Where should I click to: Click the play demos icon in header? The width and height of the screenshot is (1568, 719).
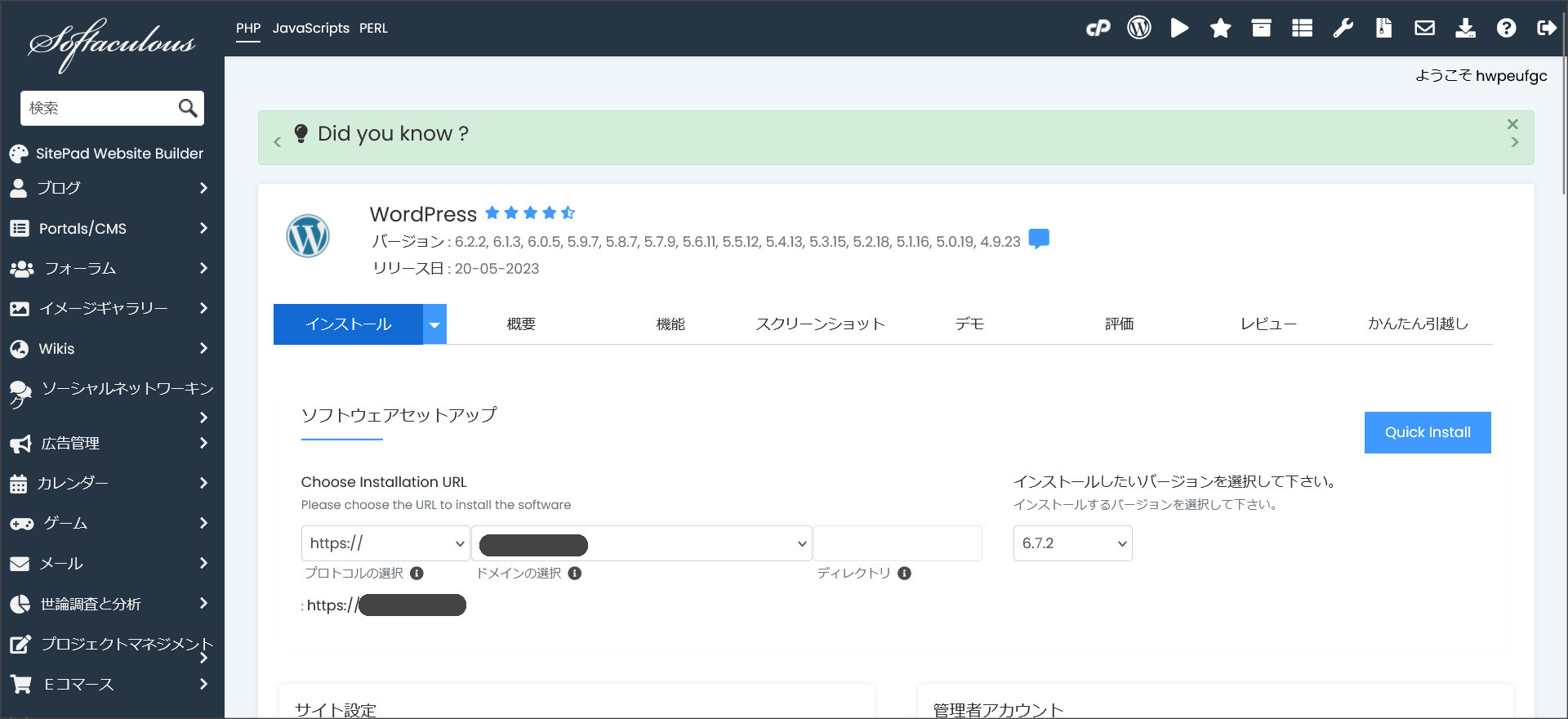[1179, 29]
